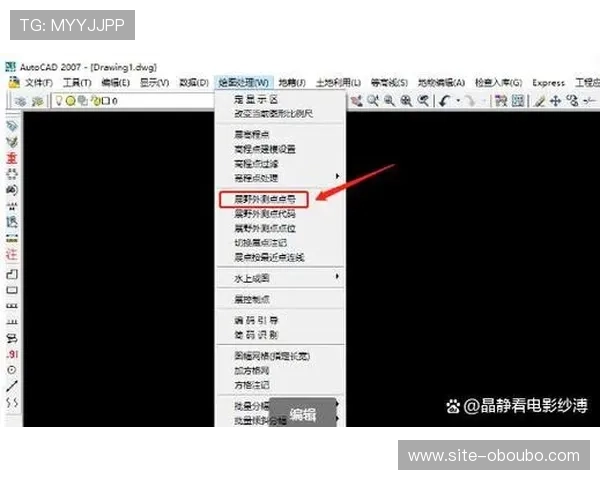Viewport: 600px width, 480px height.
Task: Click the layer properties manager icon
Action: coord(21,101)
